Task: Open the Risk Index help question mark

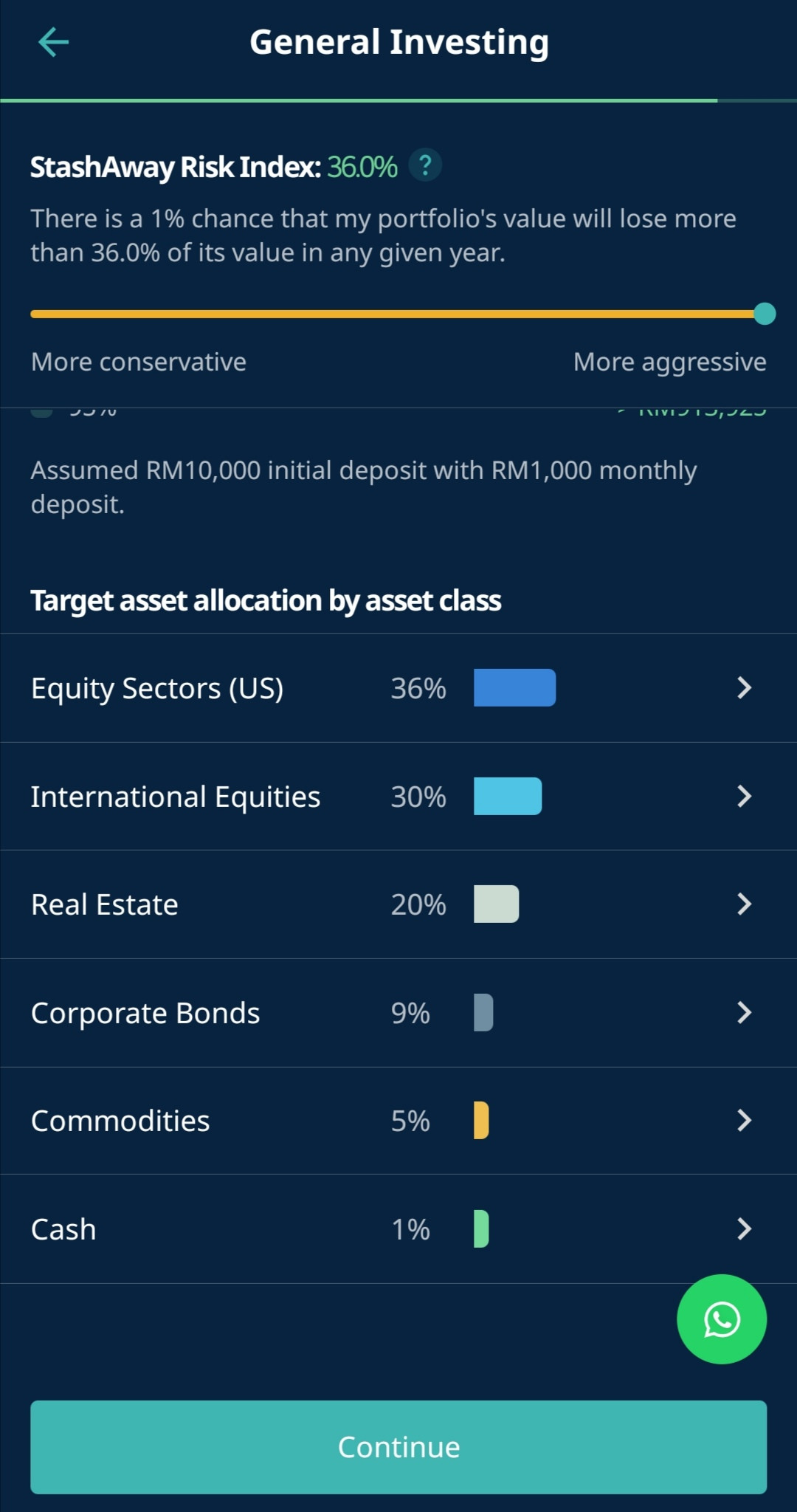Action: (425, 165)
